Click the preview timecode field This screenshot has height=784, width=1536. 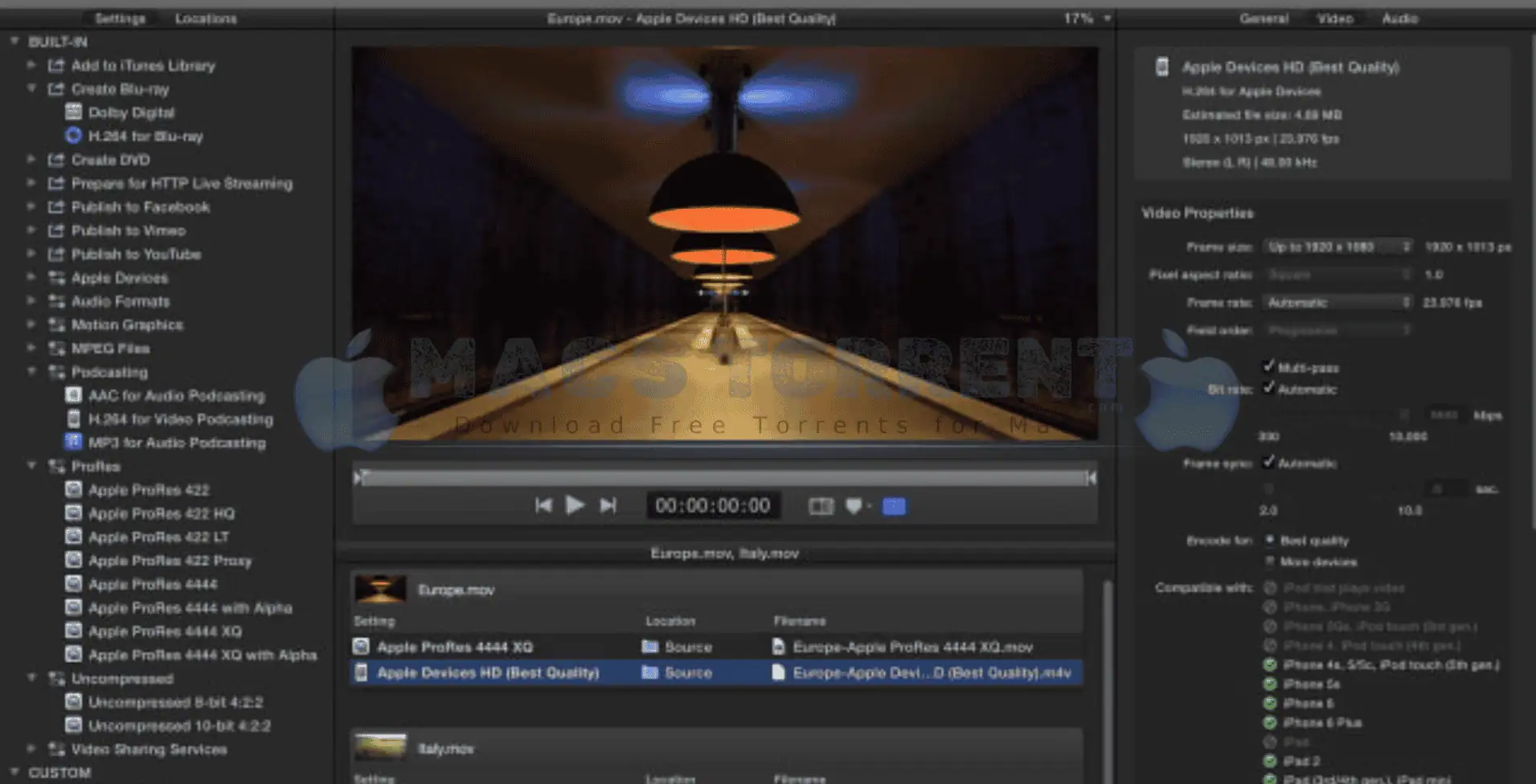[x=713, y=505]
